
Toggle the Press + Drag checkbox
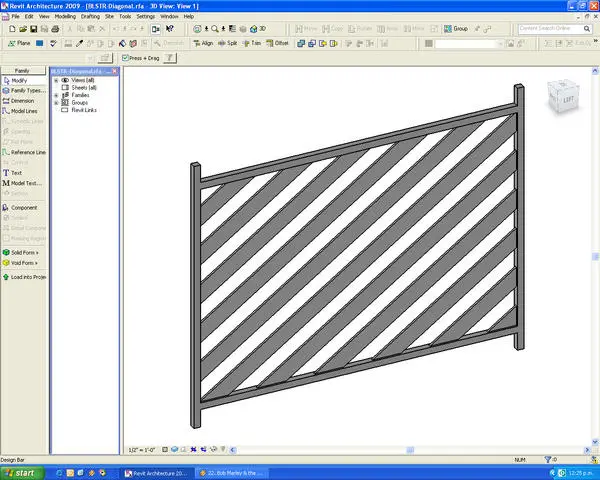(125, 58)
